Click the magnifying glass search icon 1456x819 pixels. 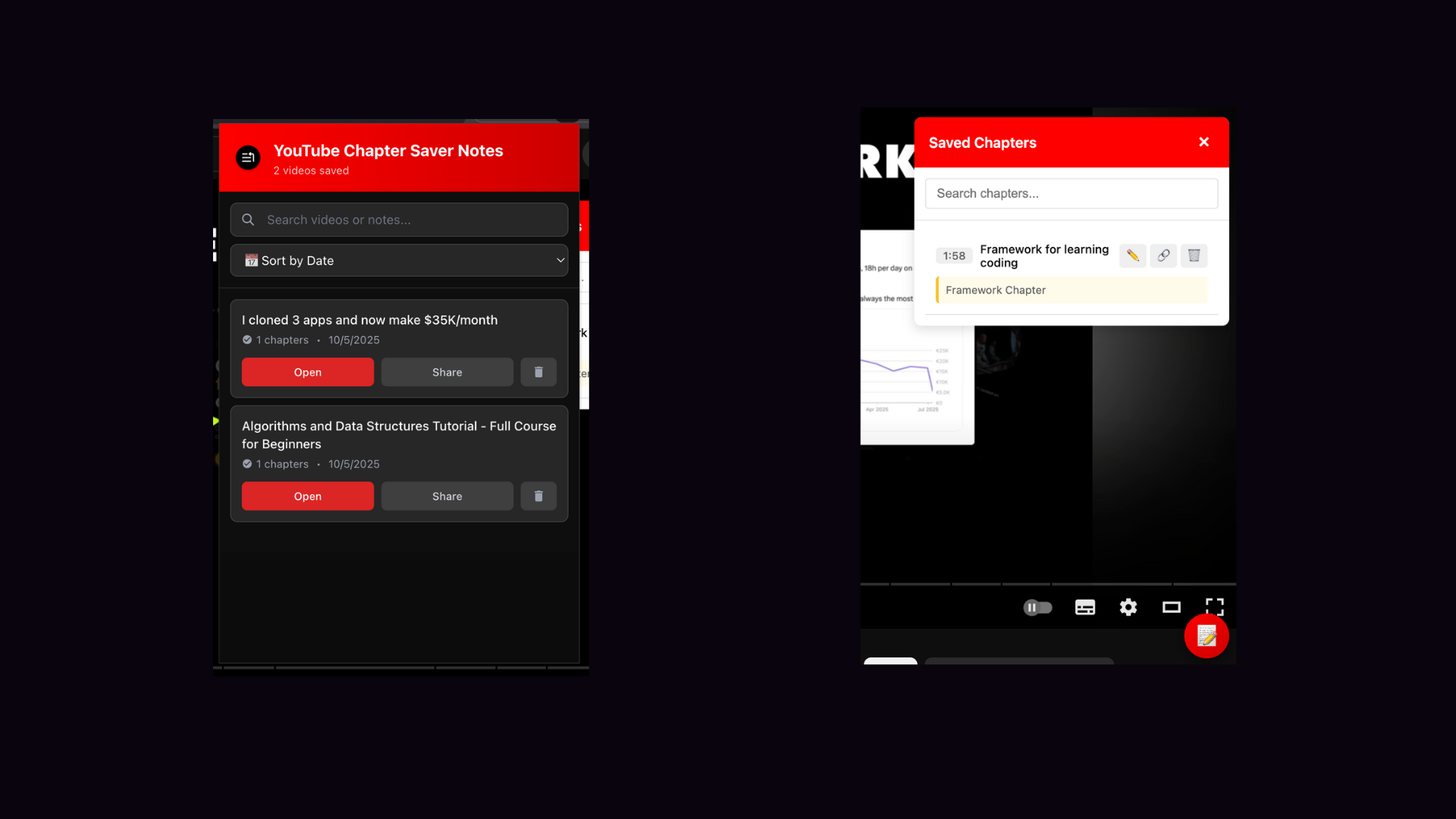(x=247, y=219)
